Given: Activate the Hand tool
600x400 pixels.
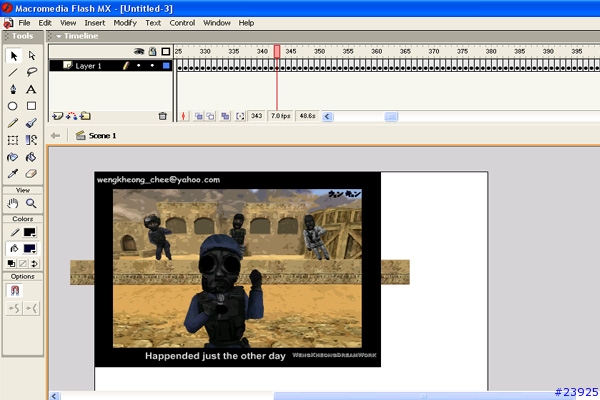Looking at the screenshot, I should (x=13, y=203).
